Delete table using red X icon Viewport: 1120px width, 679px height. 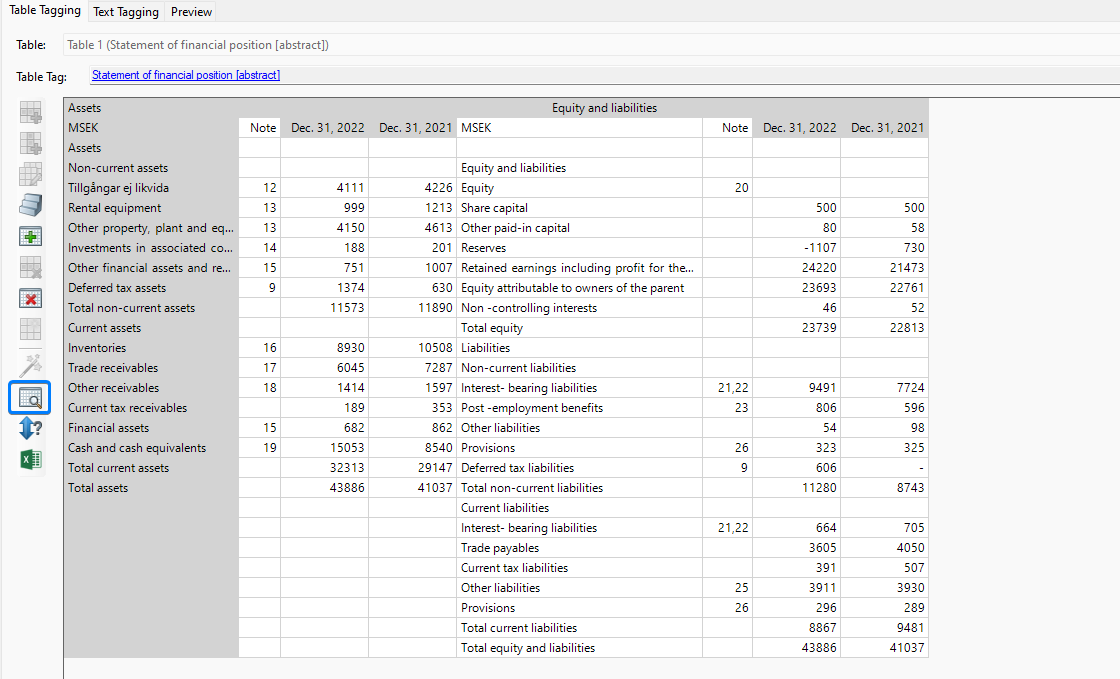[31, 298]
